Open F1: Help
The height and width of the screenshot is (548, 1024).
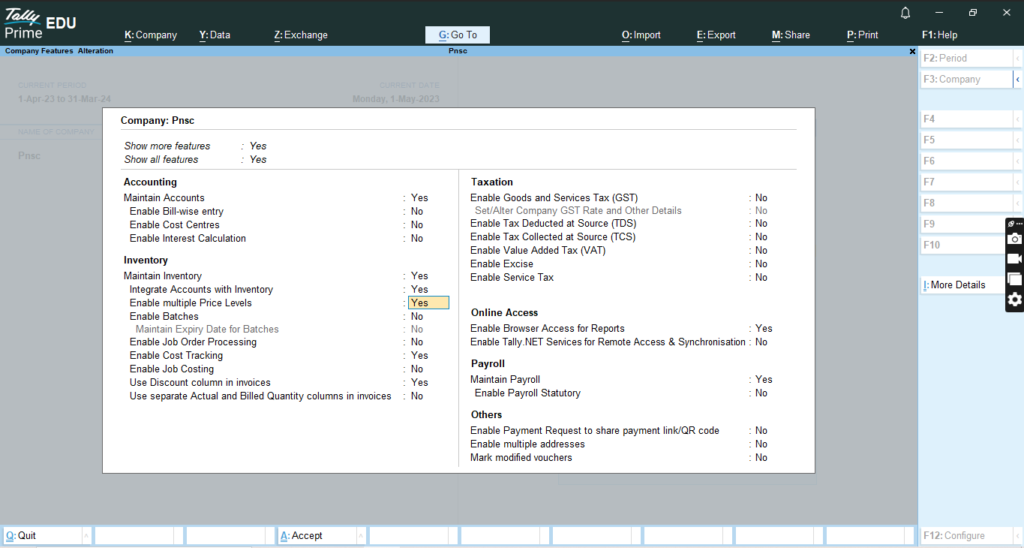click(x=940, y=35)
